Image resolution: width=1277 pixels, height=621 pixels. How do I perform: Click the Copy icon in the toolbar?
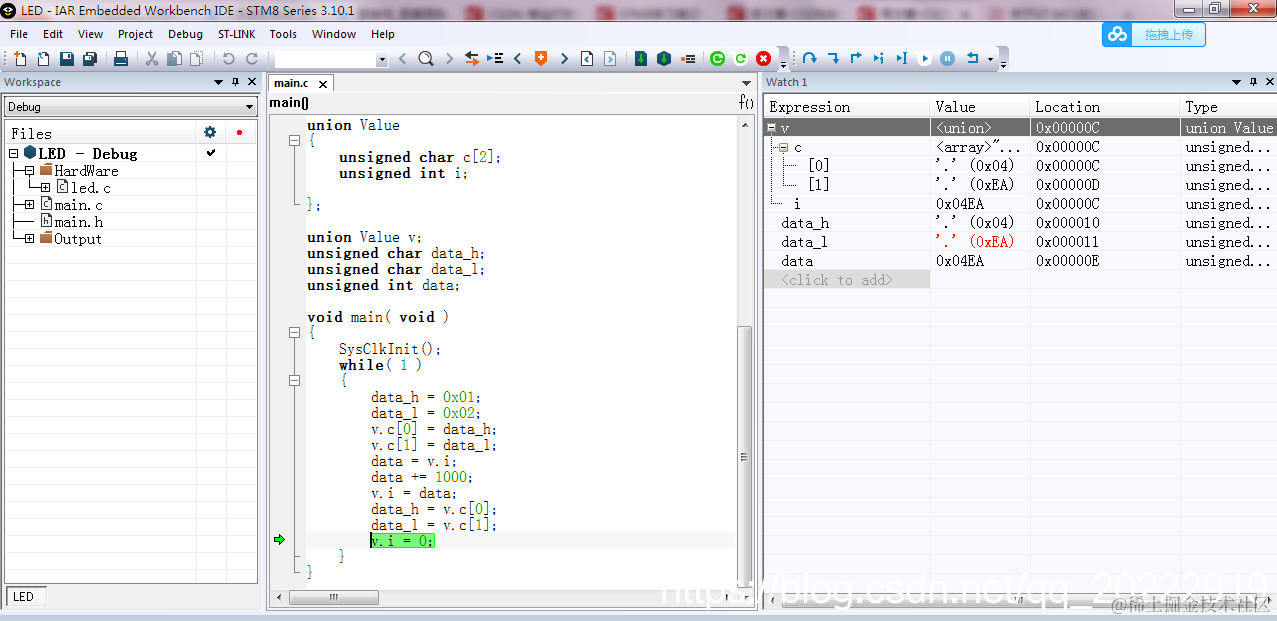click(174, 59)
